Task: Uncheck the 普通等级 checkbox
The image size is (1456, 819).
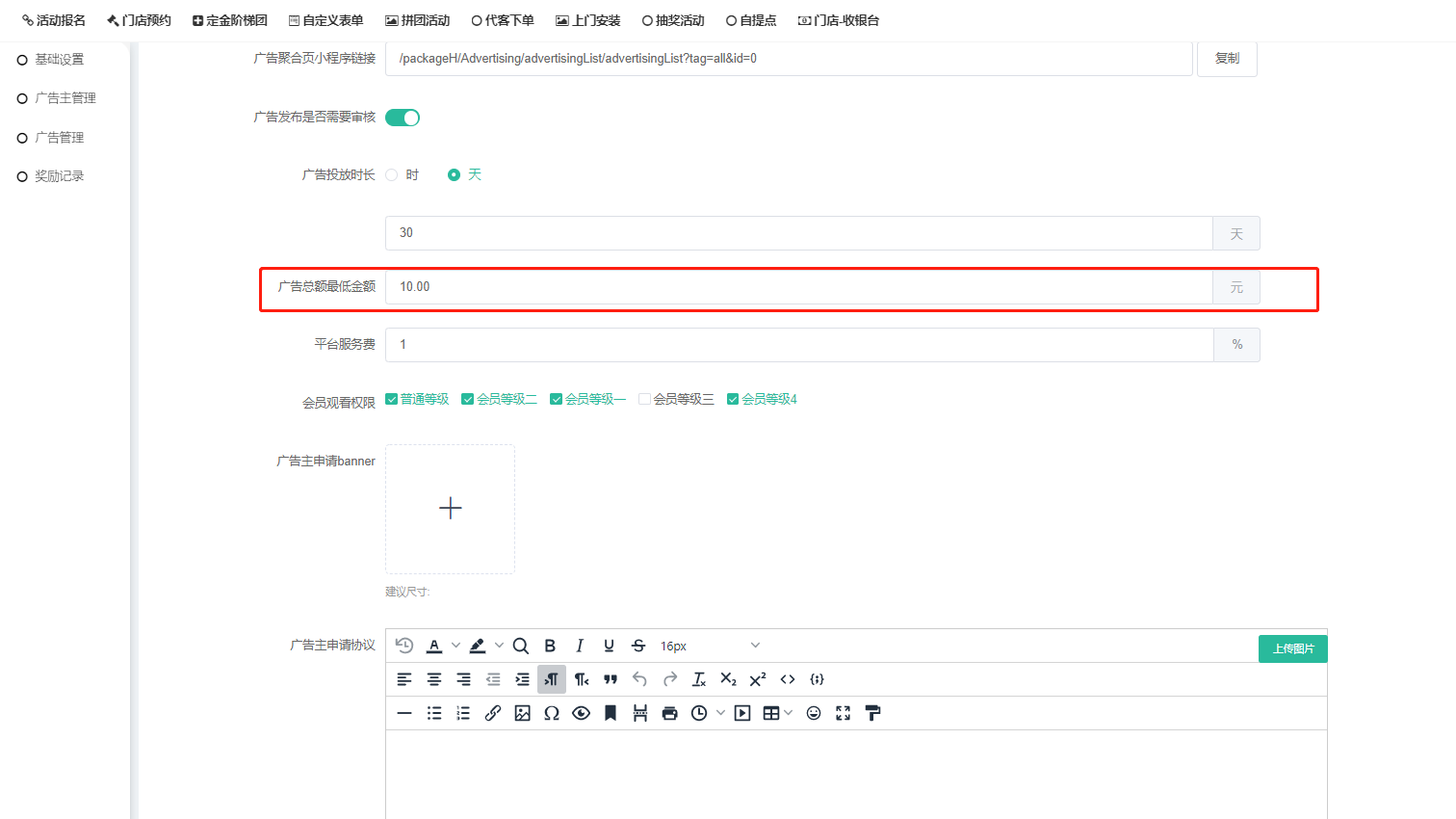Action: [392, 399]
